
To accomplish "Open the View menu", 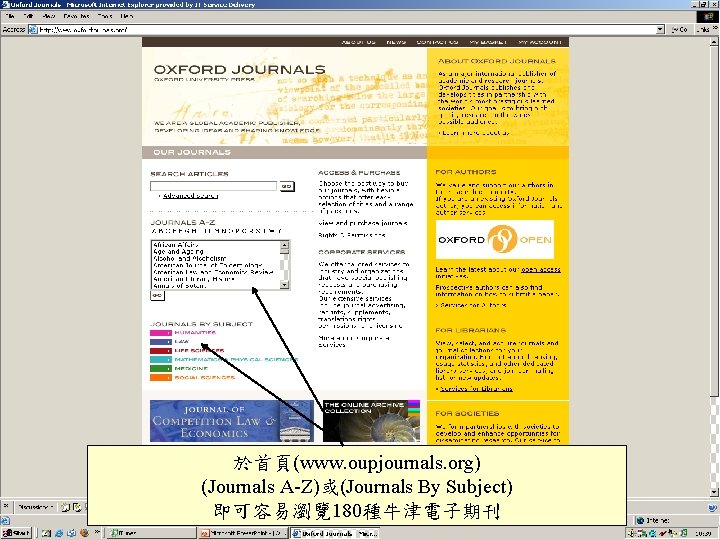I will 49,16.
